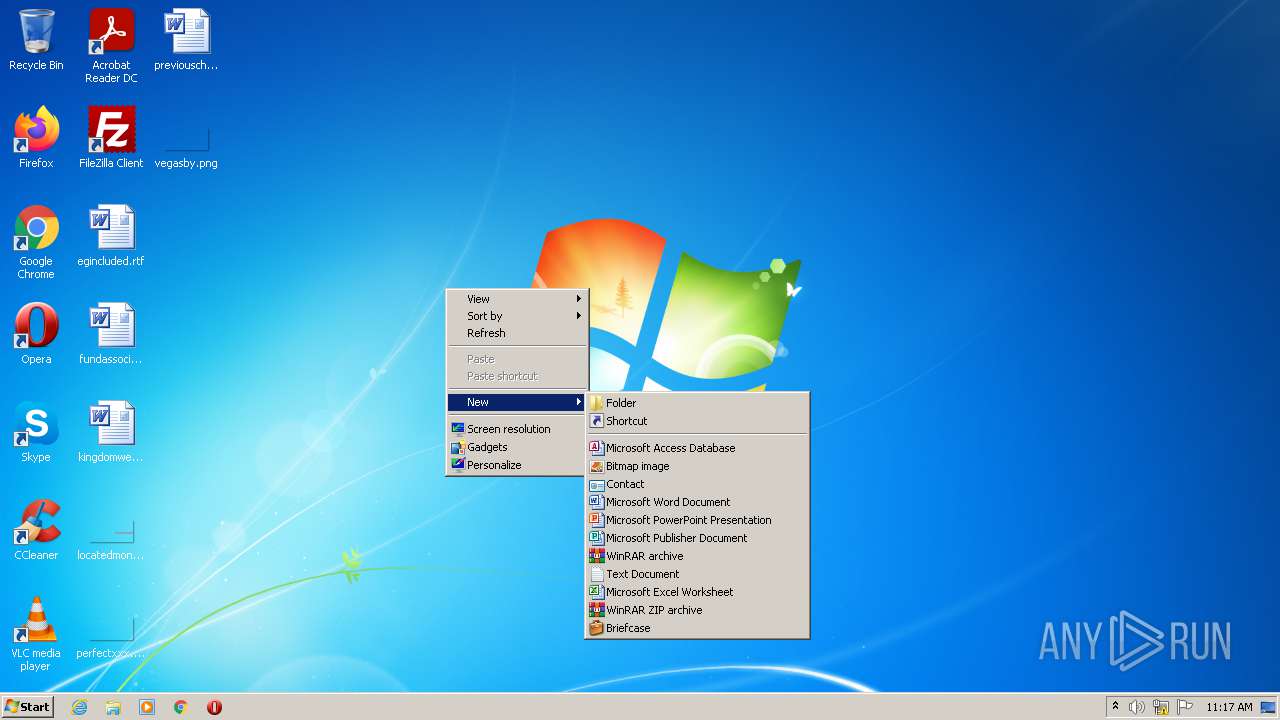Select the perfectxxx file icon
The height and width of the screenshot is (720, 1280).
coord(111,639)
